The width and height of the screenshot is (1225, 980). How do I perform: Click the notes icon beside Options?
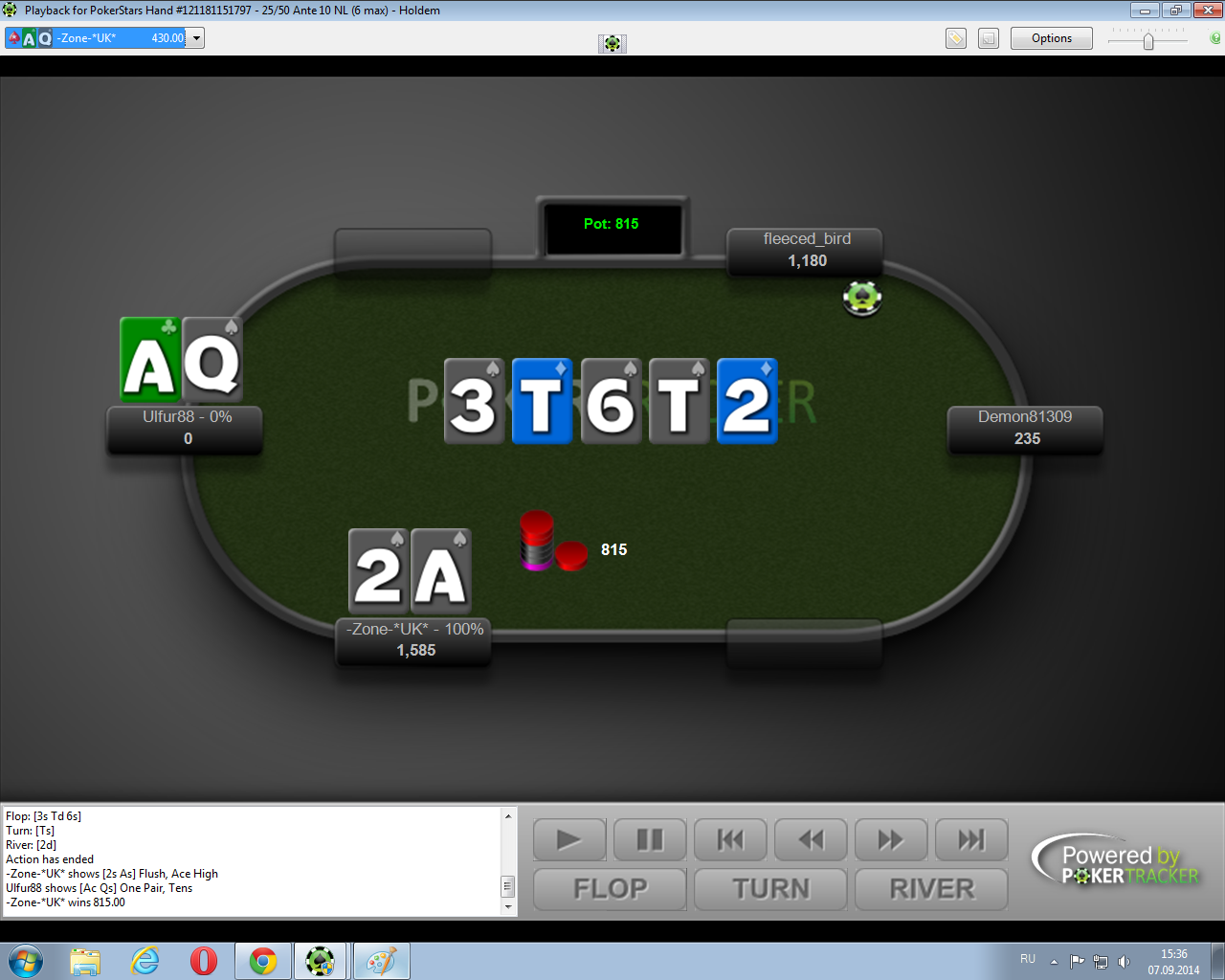[989, 38]
